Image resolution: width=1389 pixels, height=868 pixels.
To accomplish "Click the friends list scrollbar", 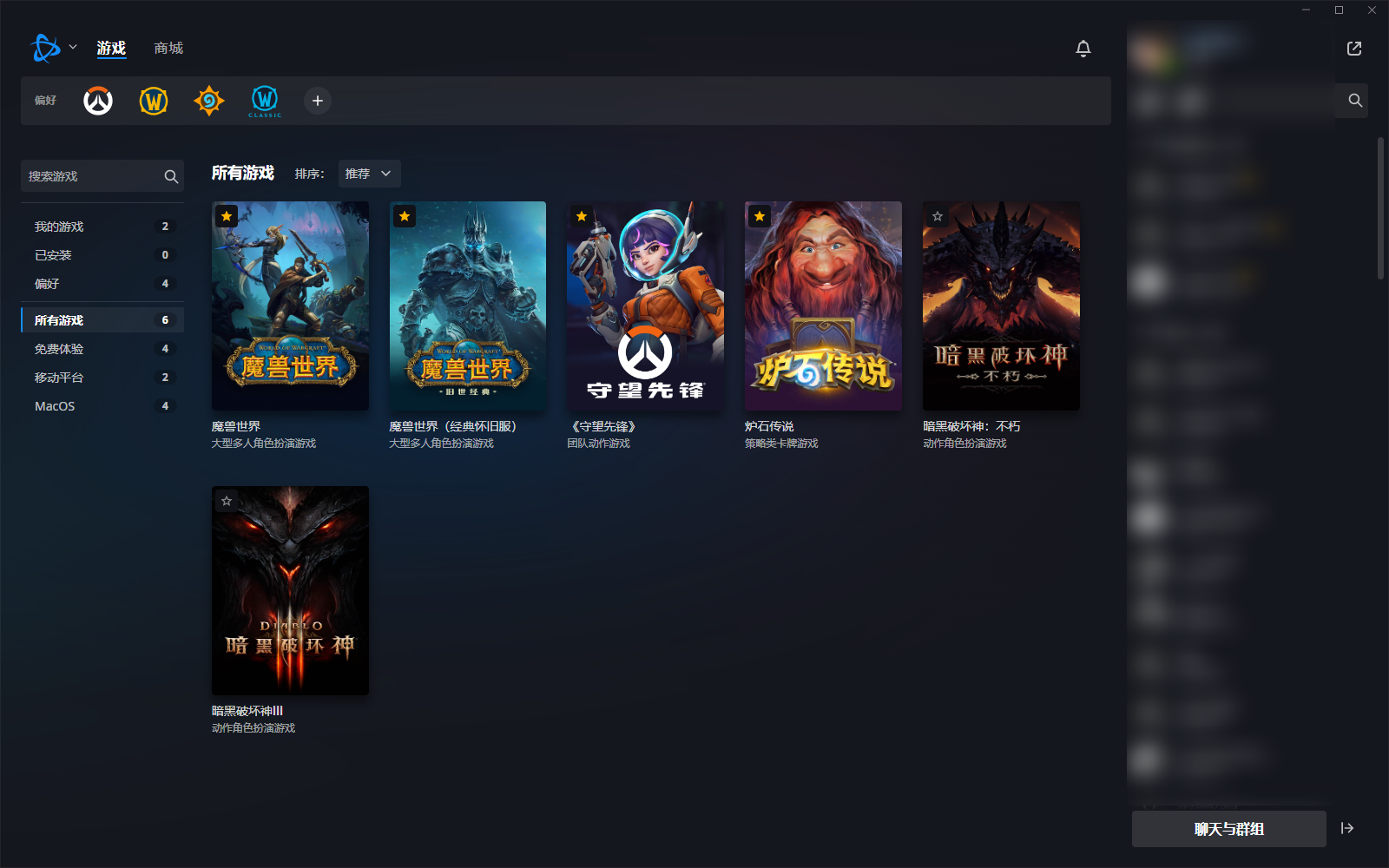I will click(x=1381, y=208).
